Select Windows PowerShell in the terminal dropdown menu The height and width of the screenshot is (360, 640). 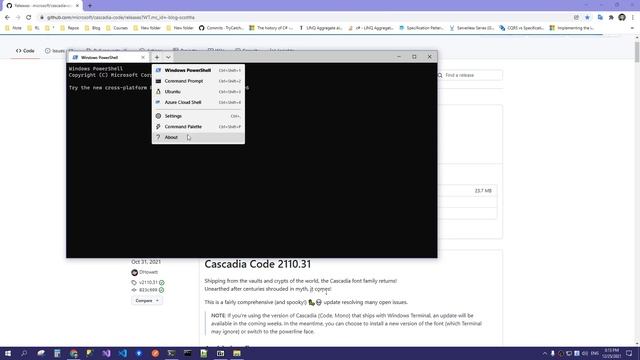(198, 70)
